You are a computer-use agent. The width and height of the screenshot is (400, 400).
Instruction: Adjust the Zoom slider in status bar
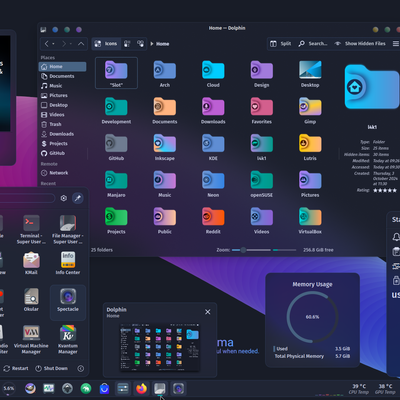pos(251,250)
